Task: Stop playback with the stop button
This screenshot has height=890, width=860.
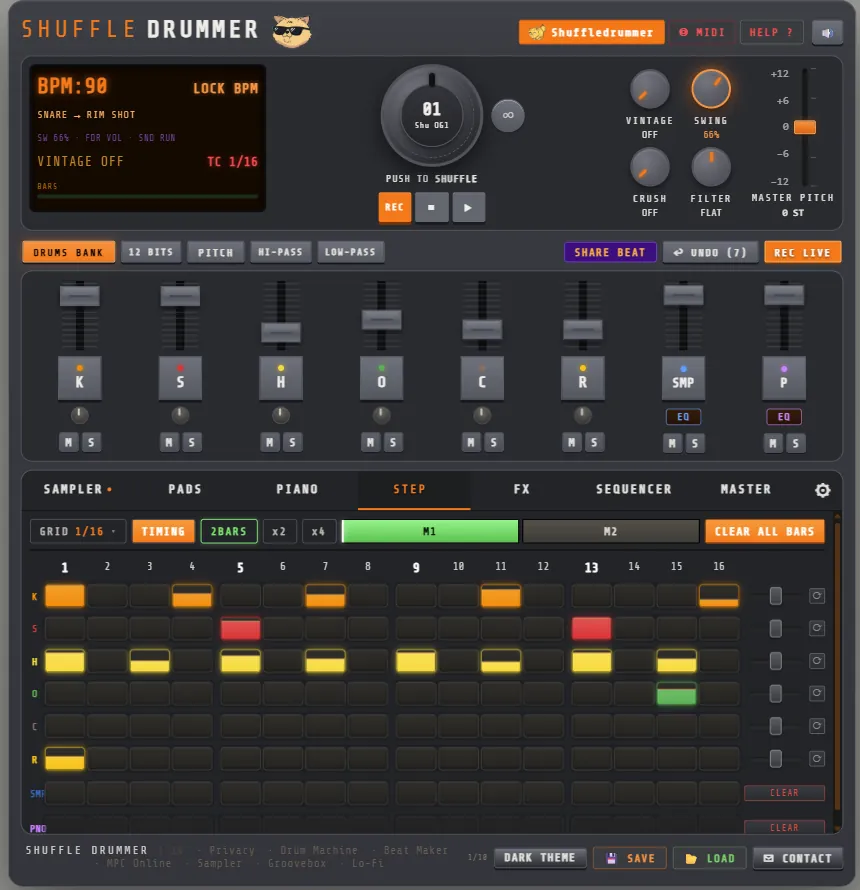Action: (431, 207)
